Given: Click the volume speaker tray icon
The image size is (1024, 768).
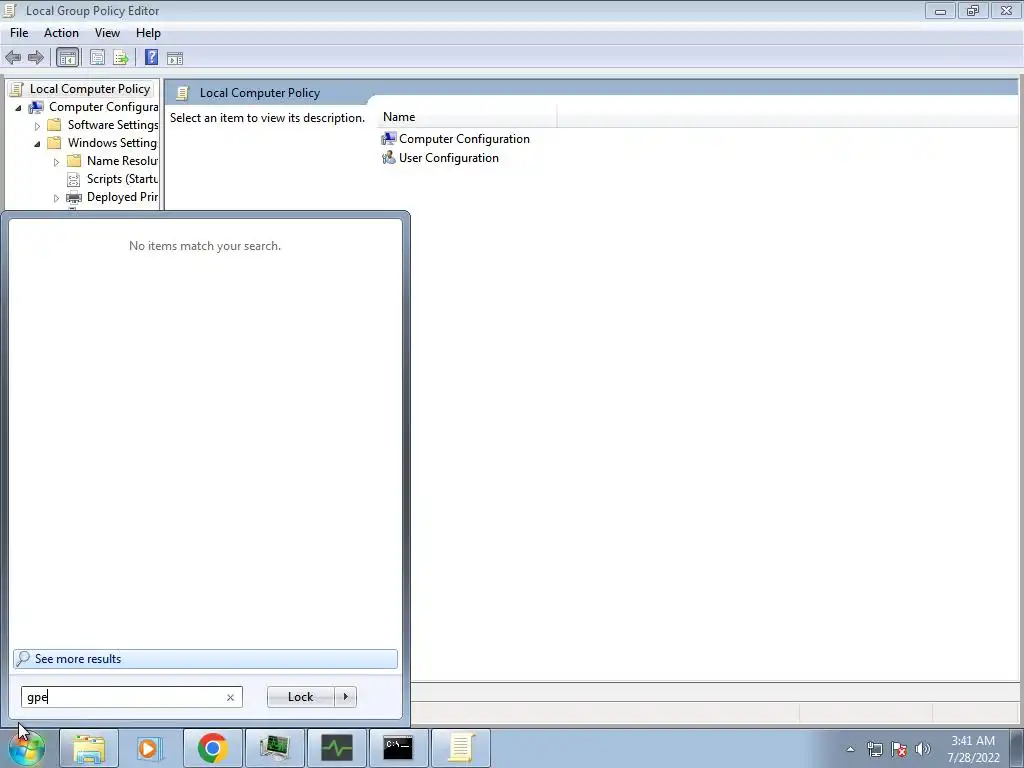Looking at the screenshot, I should click(x=923, y=749).
